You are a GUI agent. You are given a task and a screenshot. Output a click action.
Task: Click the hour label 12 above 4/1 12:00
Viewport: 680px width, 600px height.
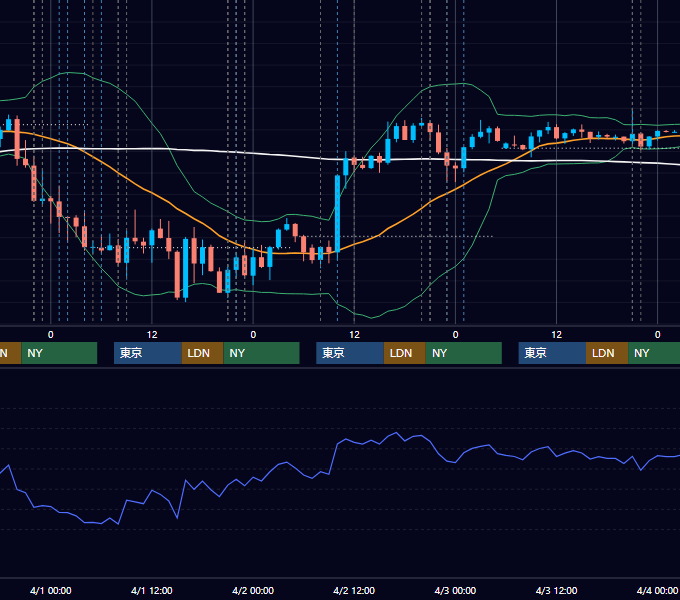152,335
